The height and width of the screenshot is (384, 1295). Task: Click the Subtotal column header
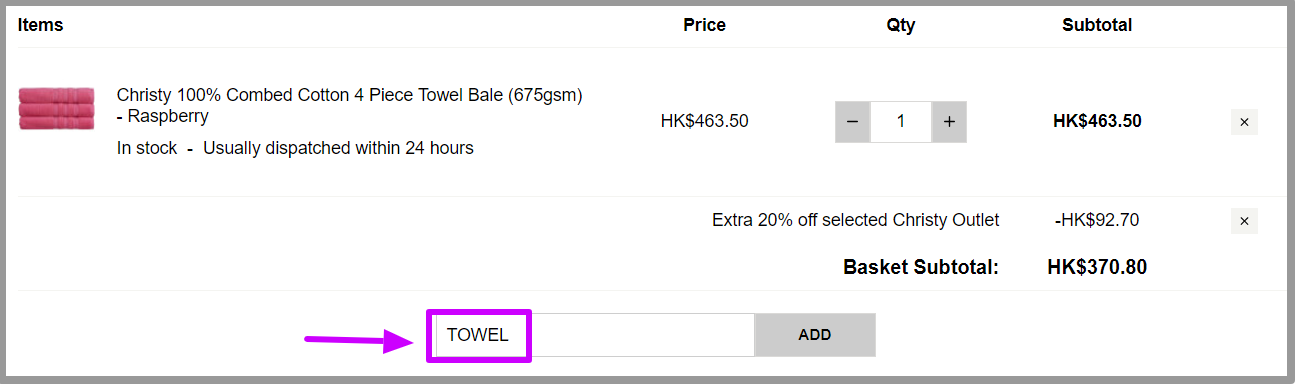1097,25
